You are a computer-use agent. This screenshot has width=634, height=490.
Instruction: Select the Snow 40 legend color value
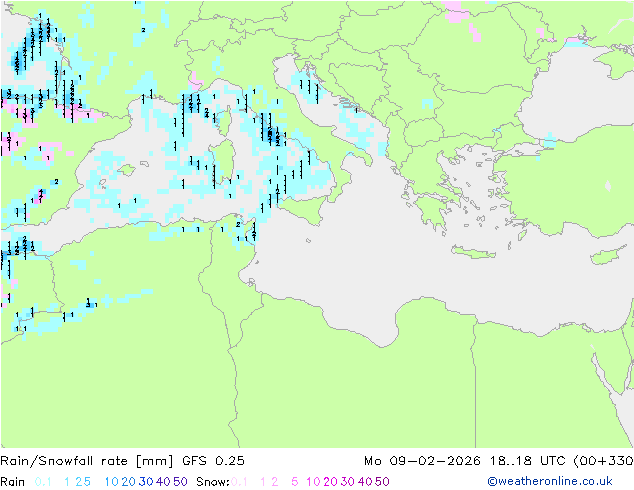click(x=365, y=482)
